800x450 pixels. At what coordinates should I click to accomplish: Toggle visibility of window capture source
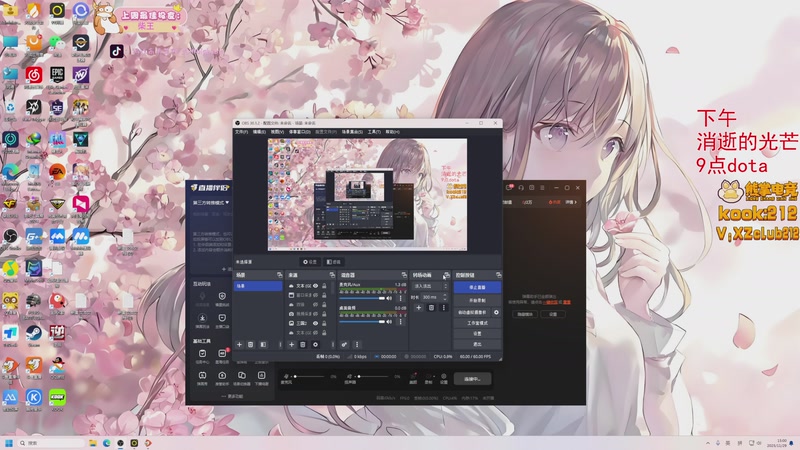[x=315, y=295]
